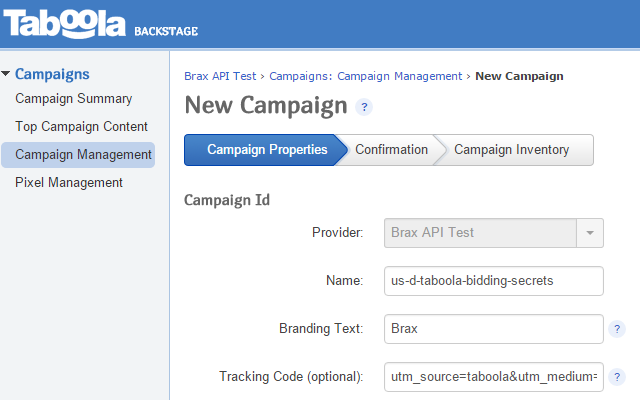Open Campaign Summary in sidebar
The height and width of the screenshot is (400, 640).
click(73, 99)
